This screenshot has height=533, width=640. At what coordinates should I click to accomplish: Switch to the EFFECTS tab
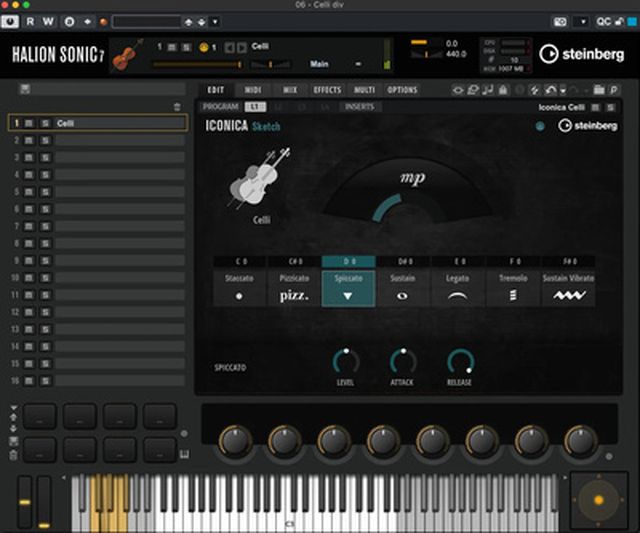click(327, 90)
